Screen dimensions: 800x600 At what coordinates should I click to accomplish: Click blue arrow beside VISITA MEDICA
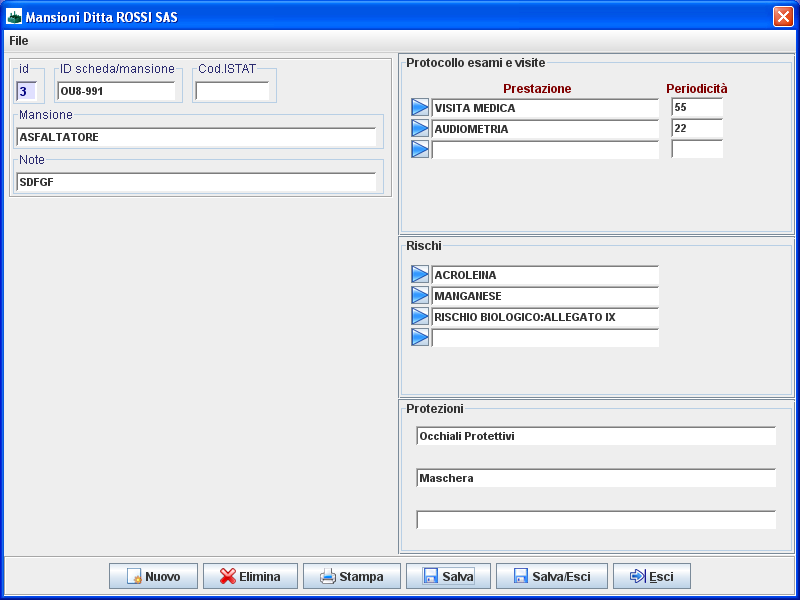[x=420, y=108]
